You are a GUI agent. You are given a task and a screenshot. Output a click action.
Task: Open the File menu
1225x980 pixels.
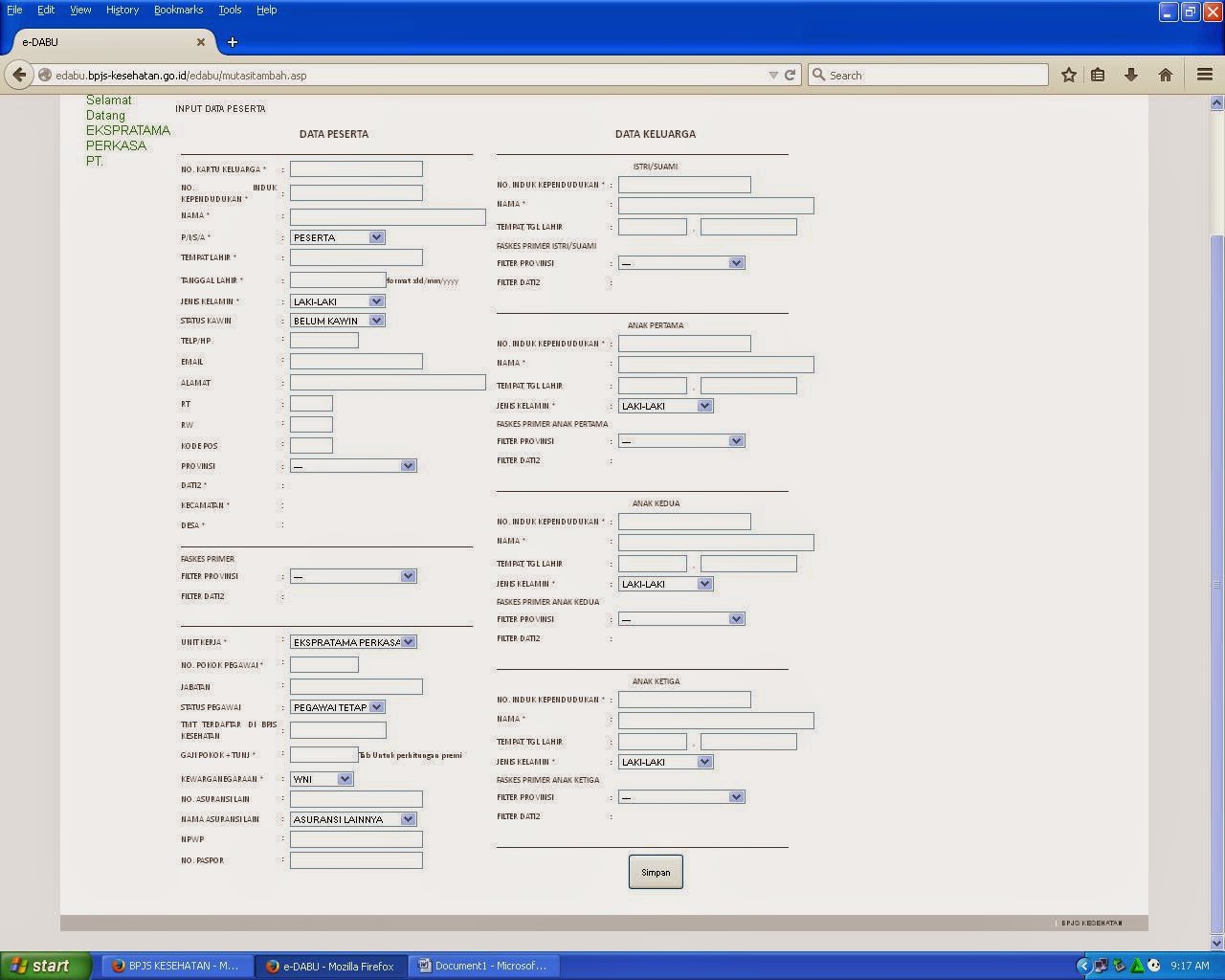[14, 10]
